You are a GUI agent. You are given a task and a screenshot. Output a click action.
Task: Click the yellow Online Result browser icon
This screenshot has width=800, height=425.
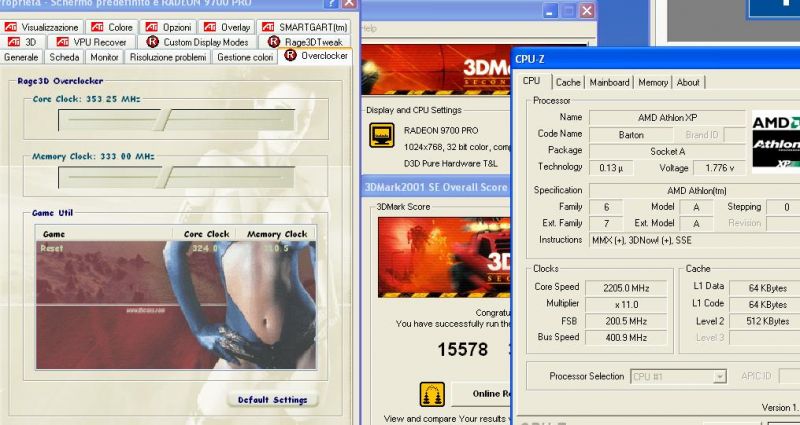pyautogui.click(x=432, y=394)
